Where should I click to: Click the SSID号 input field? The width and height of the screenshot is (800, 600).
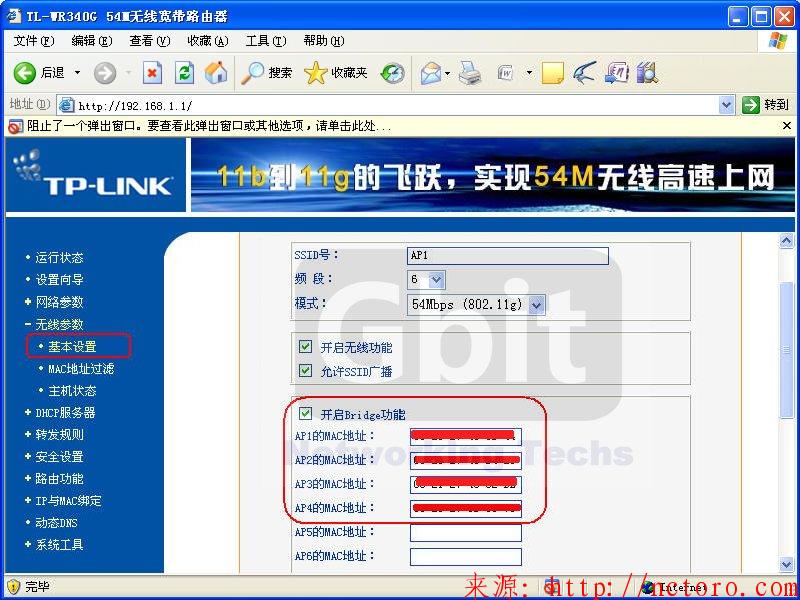(508, 256)
